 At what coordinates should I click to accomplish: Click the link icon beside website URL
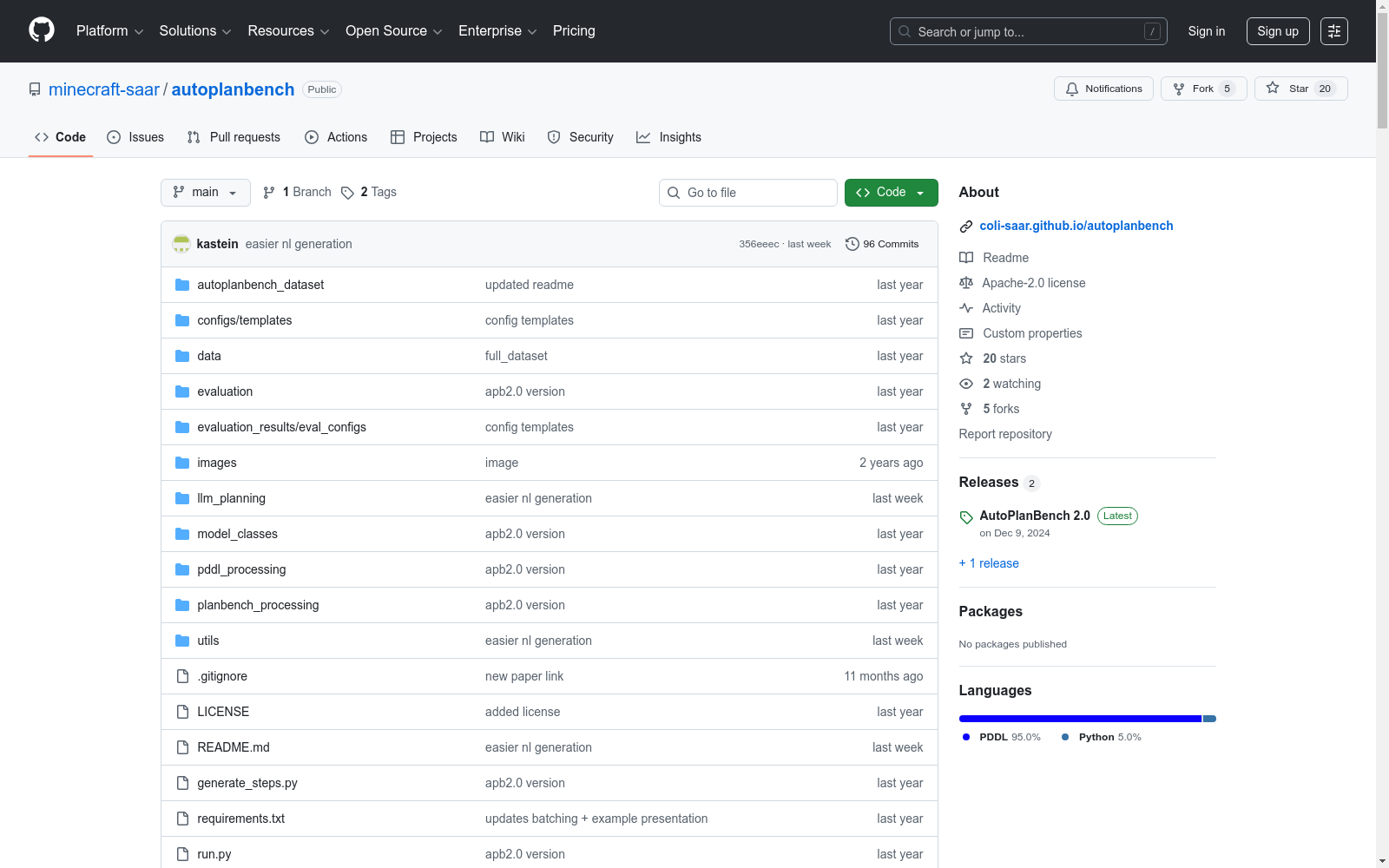click(x=966, y=227)
